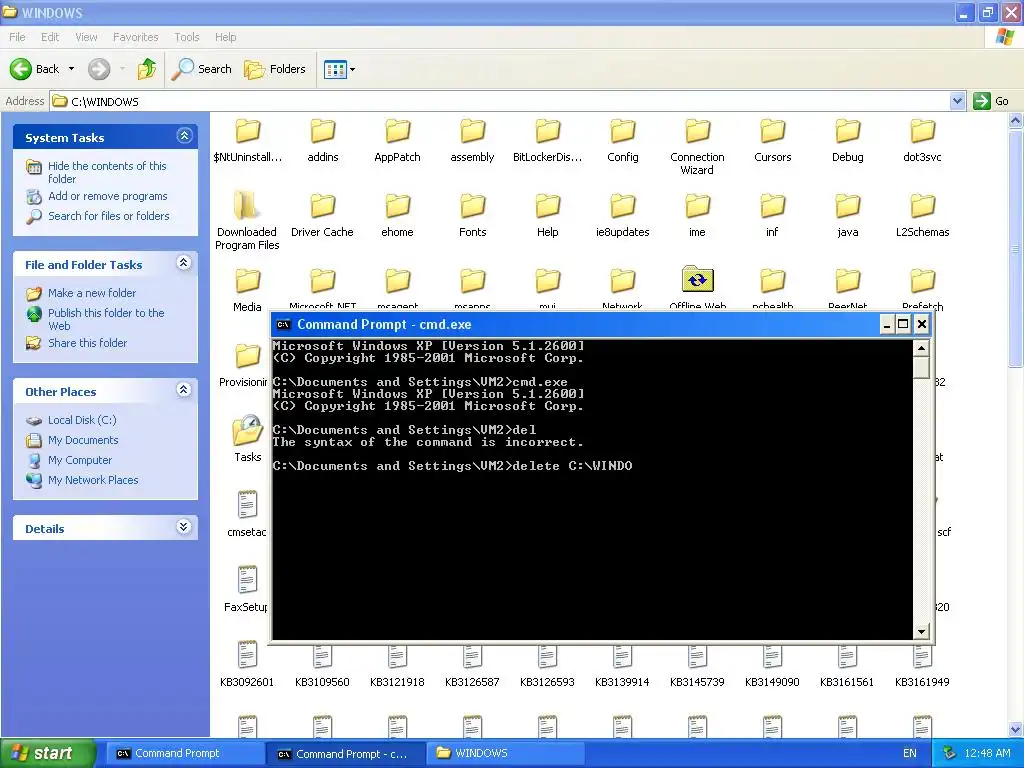The image size is (1024, 768).
Task: Select the java folder icon
Action: [x=848, y=206]
